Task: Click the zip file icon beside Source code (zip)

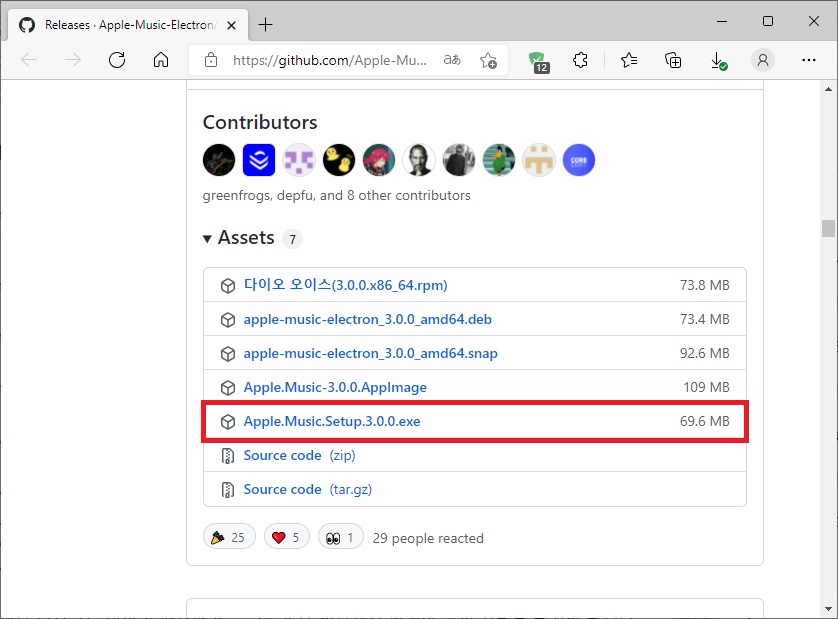Action: [x=228, y=456]
